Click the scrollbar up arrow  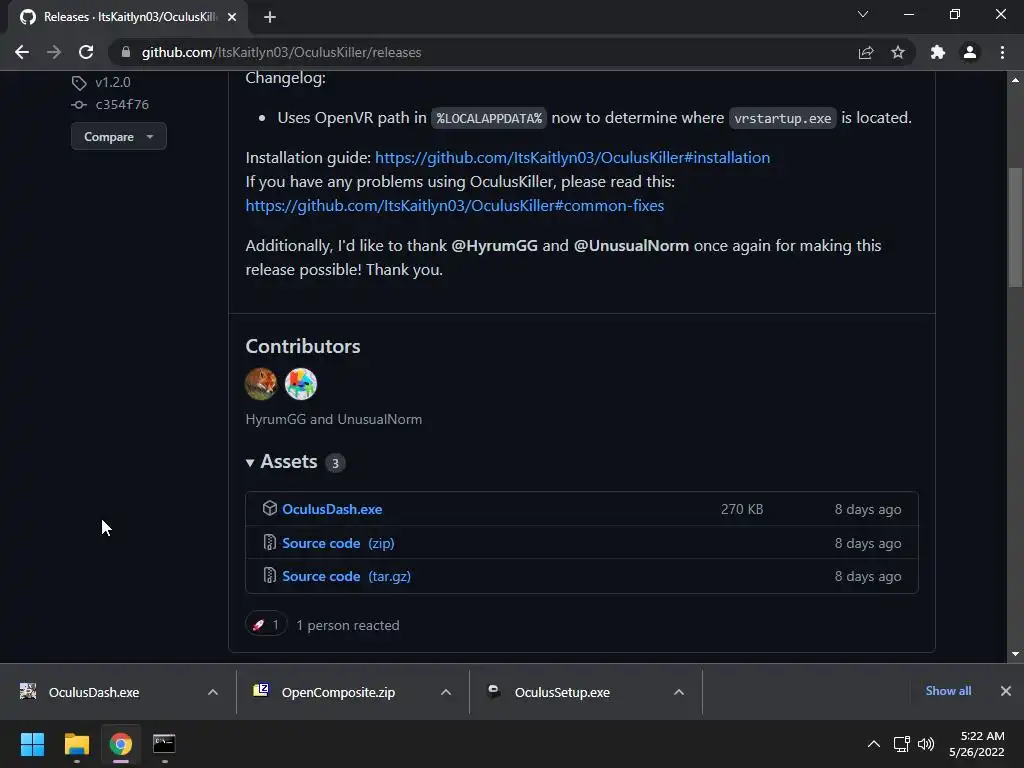pos(1016,80)
